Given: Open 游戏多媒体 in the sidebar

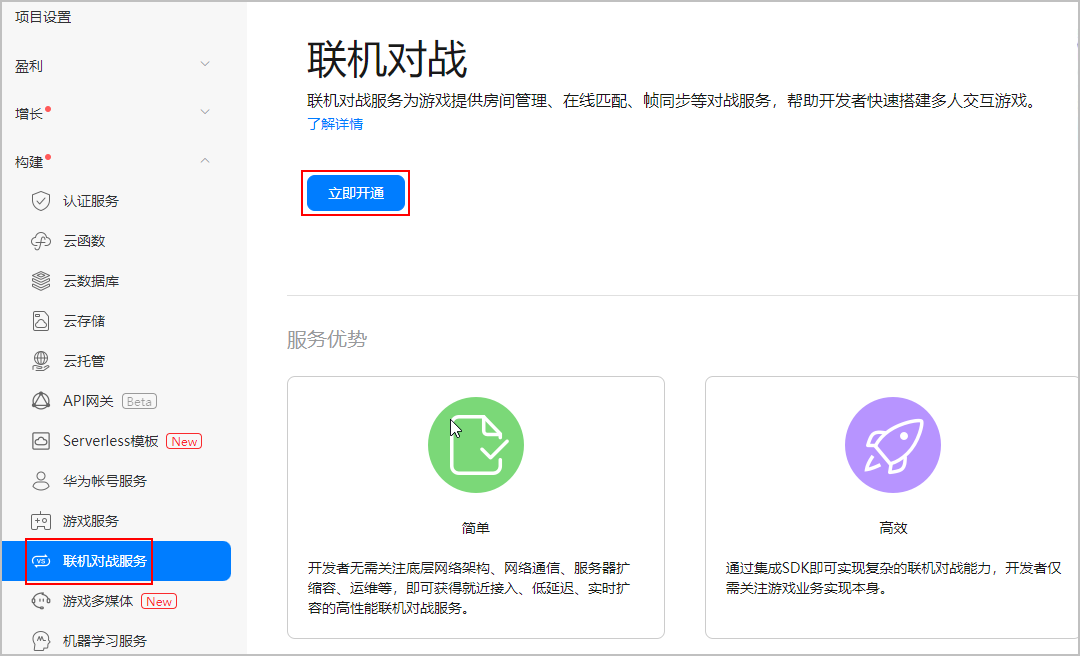Looking at the screenshot, I should point(98,601).
